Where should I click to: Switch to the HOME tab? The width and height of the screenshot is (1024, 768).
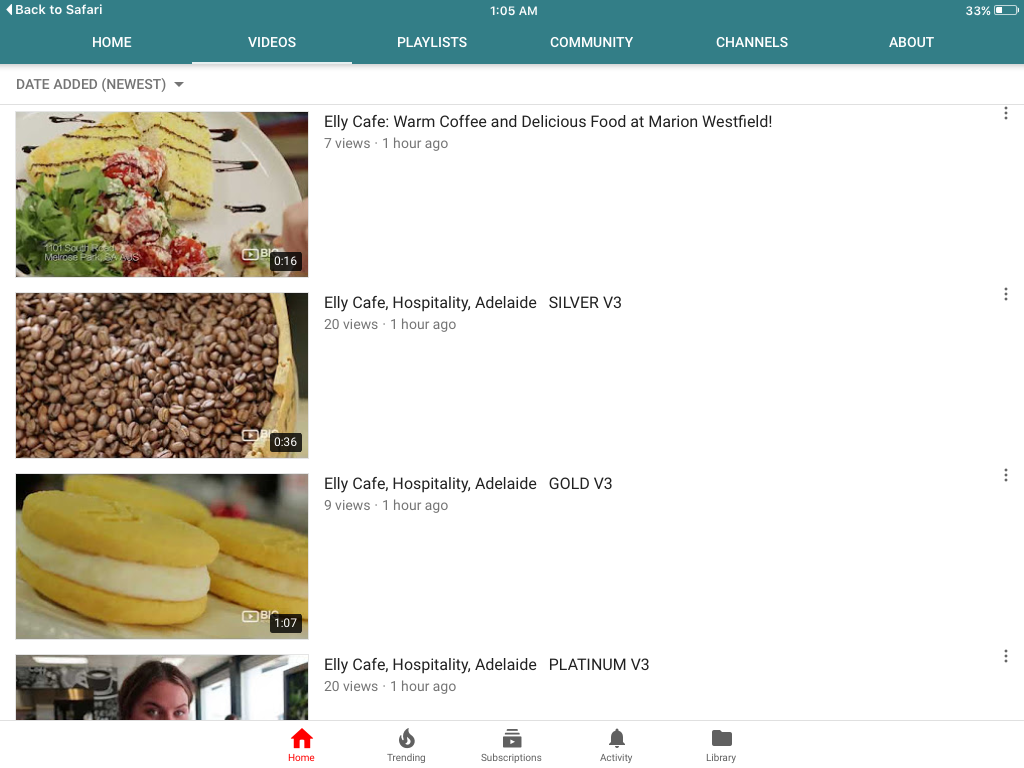[112, 42]
